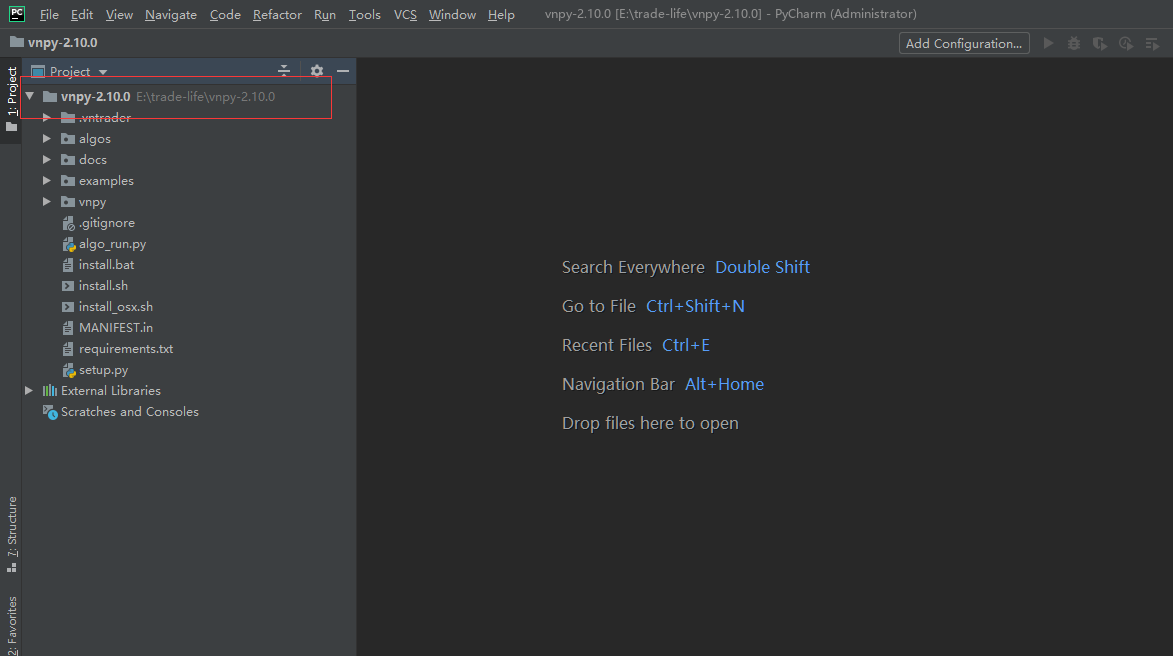Expand the examples folder arrow
Image resolution: width=1173 pixels, height=656 pixels.
[x=46, y=180]
